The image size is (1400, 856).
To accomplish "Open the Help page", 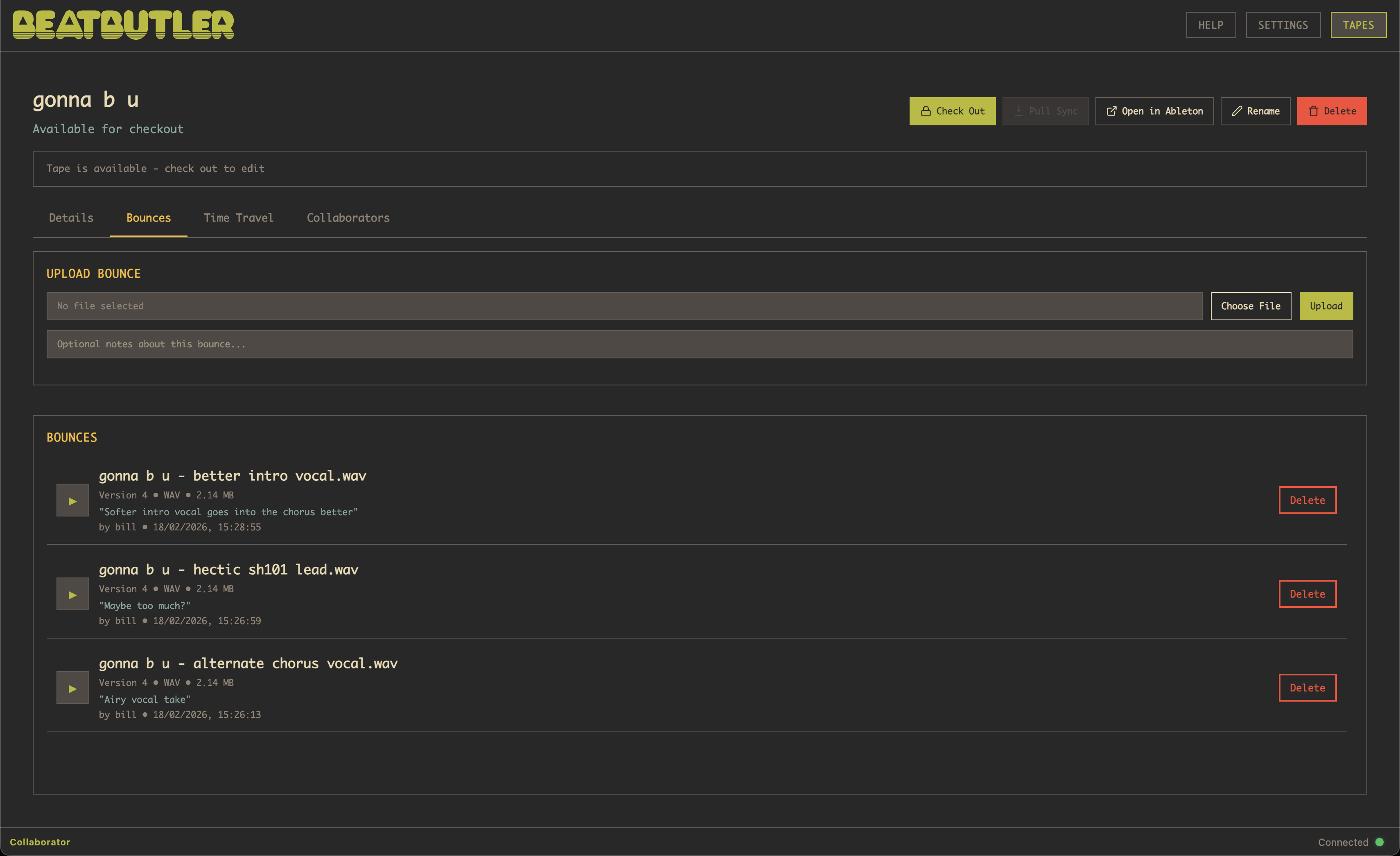I will (1211, 25).
